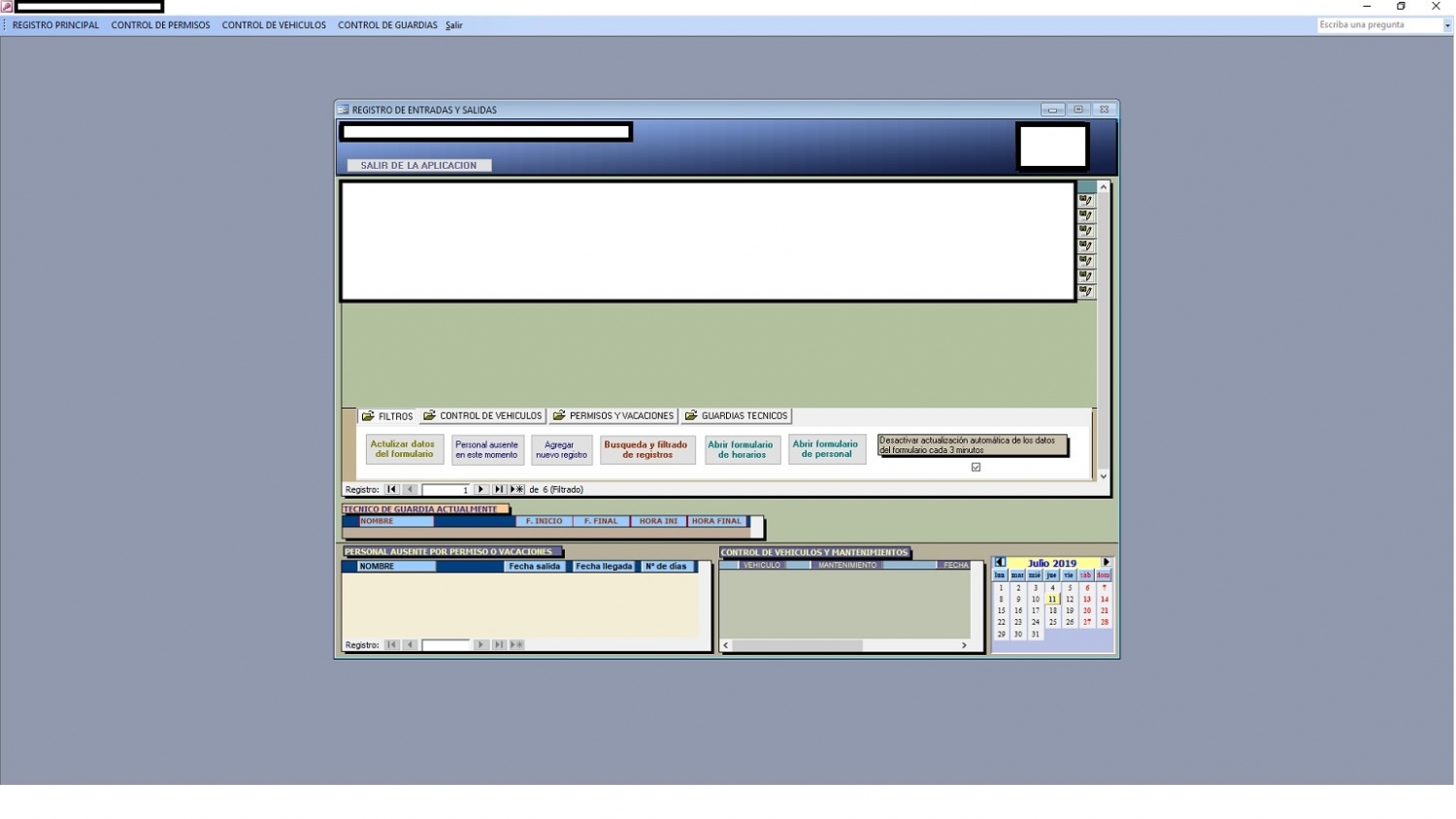Edit the bottom record via its pencil icon
Screen dimensions: 1456x819
1085,291
